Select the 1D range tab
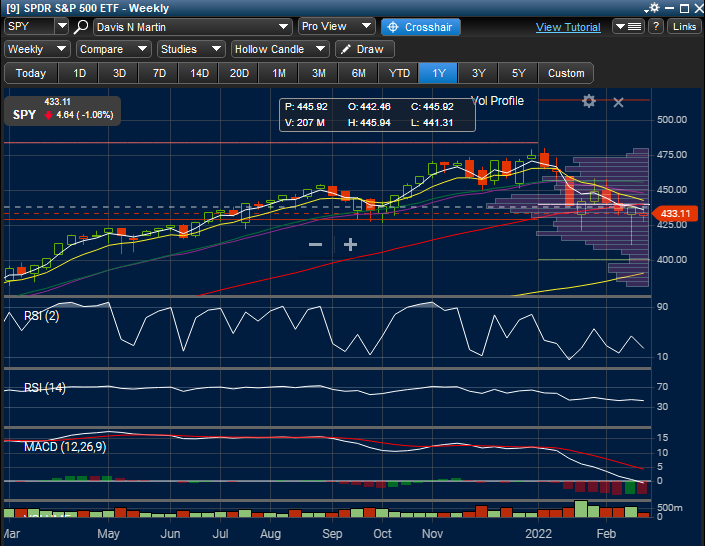Image resolution: width=705 pixels, height=546 pixels. click(79, 73)
